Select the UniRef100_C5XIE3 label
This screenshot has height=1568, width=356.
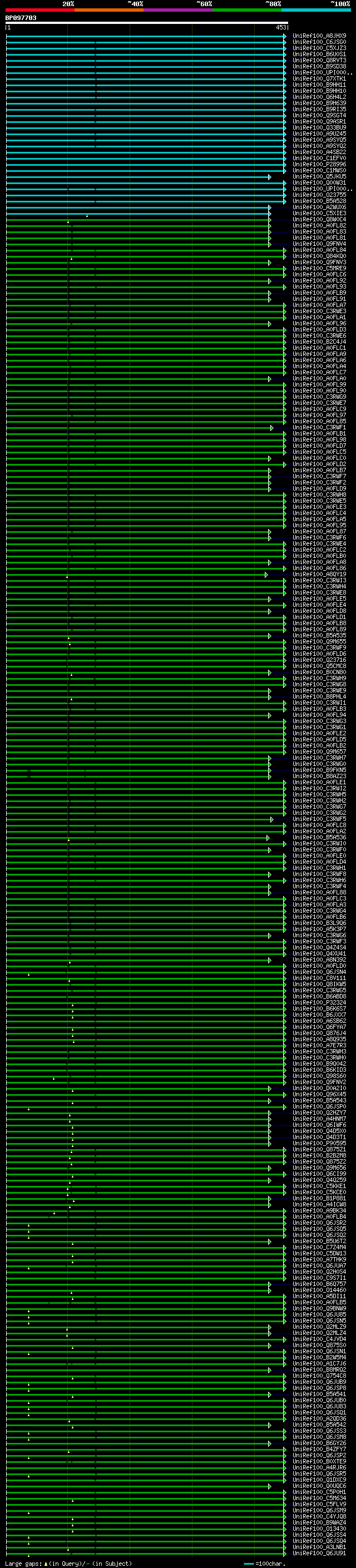[319, 213]
